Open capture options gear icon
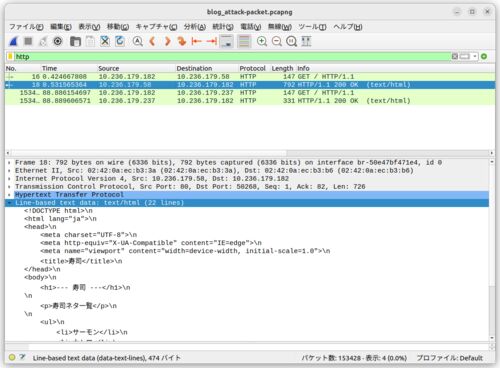The image size is (500, 368). pos(58,41)
